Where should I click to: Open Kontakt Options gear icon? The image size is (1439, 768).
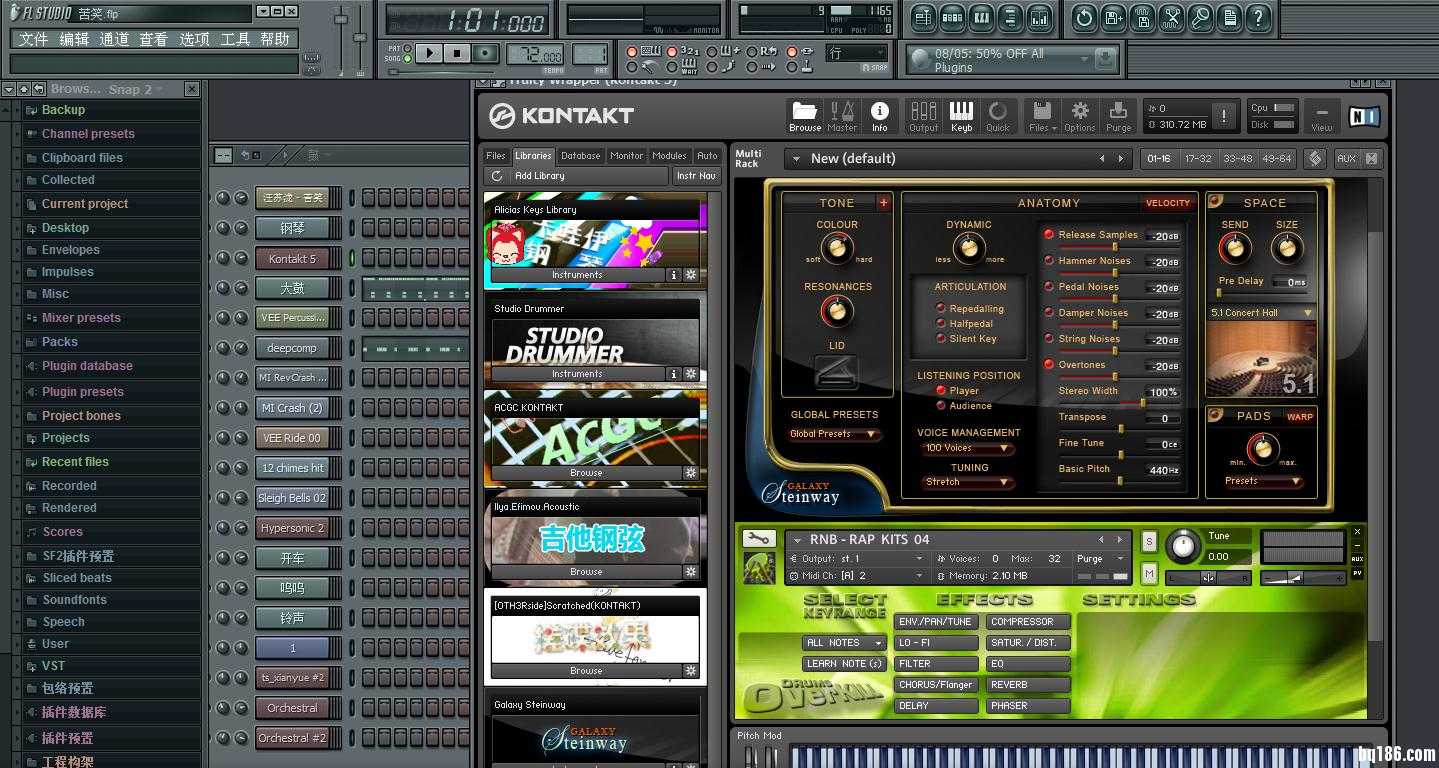pyautogui.click(x=1080, y=116)
